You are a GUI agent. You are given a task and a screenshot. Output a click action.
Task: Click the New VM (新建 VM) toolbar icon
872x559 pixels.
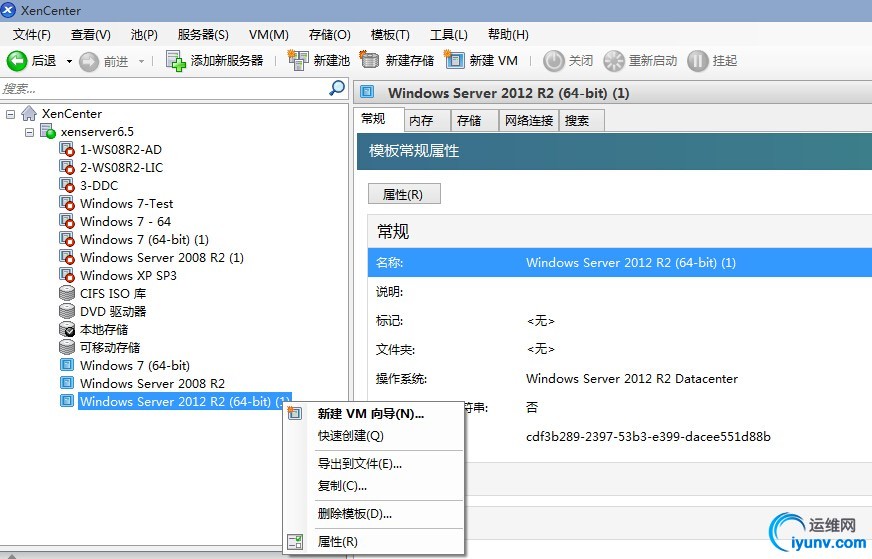click(x=454, y=60)
